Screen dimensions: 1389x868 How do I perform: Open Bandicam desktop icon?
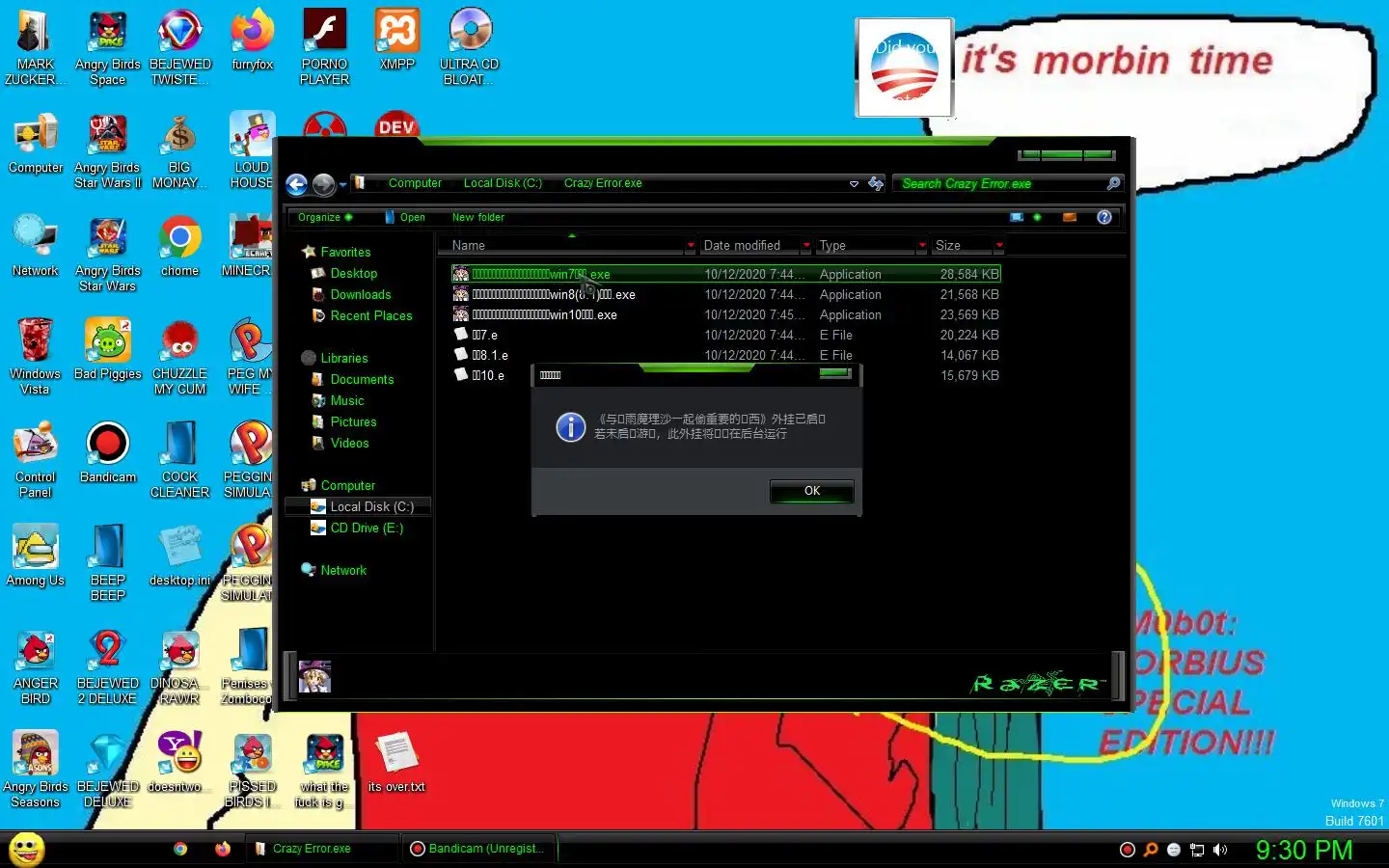click(107, 453)
